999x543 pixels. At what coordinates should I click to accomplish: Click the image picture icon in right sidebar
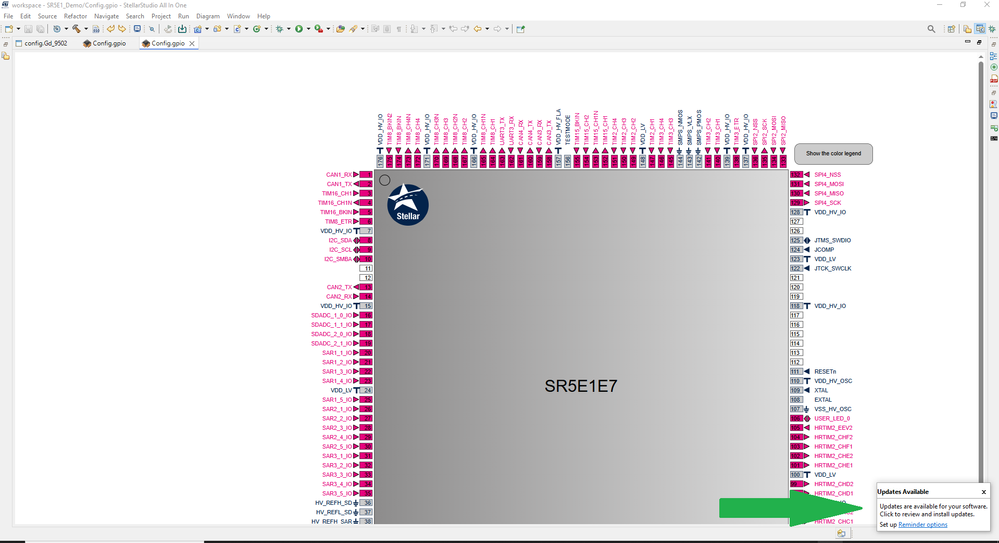(x=994, y=104)
